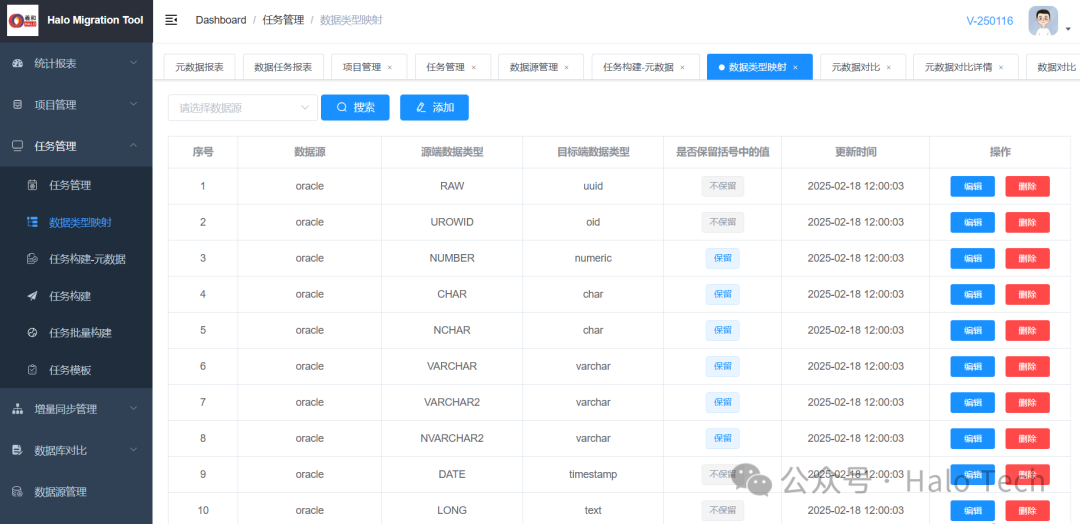Click the 保留 tag in NUMBER row
This screenshot has width=1080, height=524.
coord(723,258)
